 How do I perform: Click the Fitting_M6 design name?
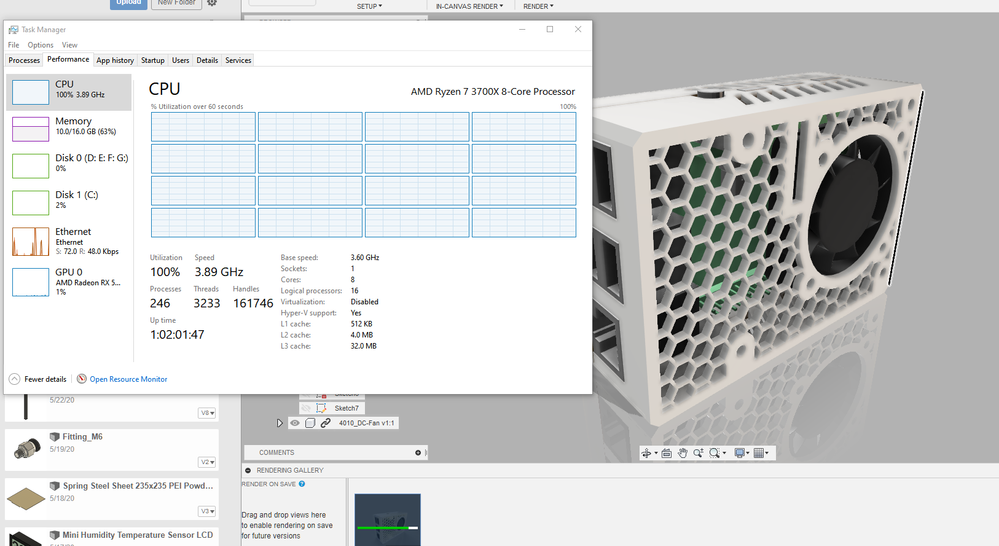tap(82, 437)
